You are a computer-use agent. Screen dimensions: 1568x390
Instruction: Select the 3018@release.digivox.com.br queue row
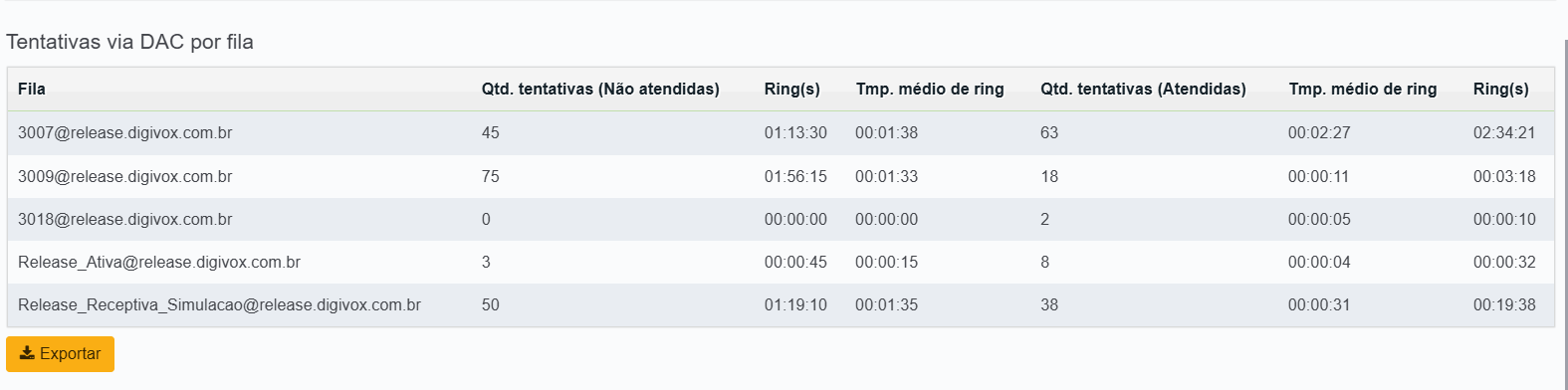tap(781, 219)
